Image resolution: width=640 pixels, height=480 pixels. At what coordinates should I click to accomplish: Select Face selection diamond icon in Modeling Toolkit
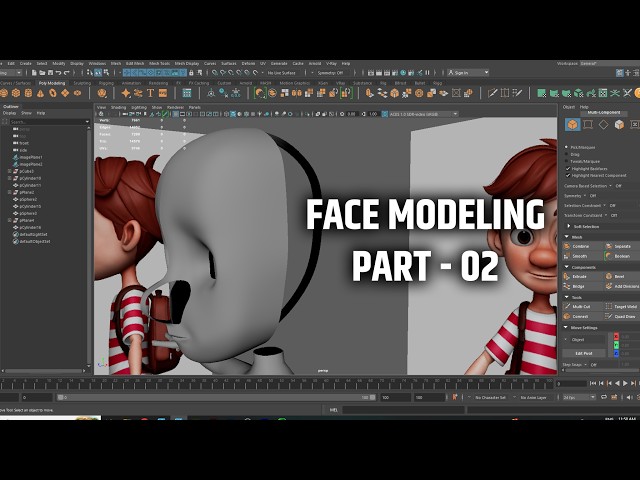point(603,124)
